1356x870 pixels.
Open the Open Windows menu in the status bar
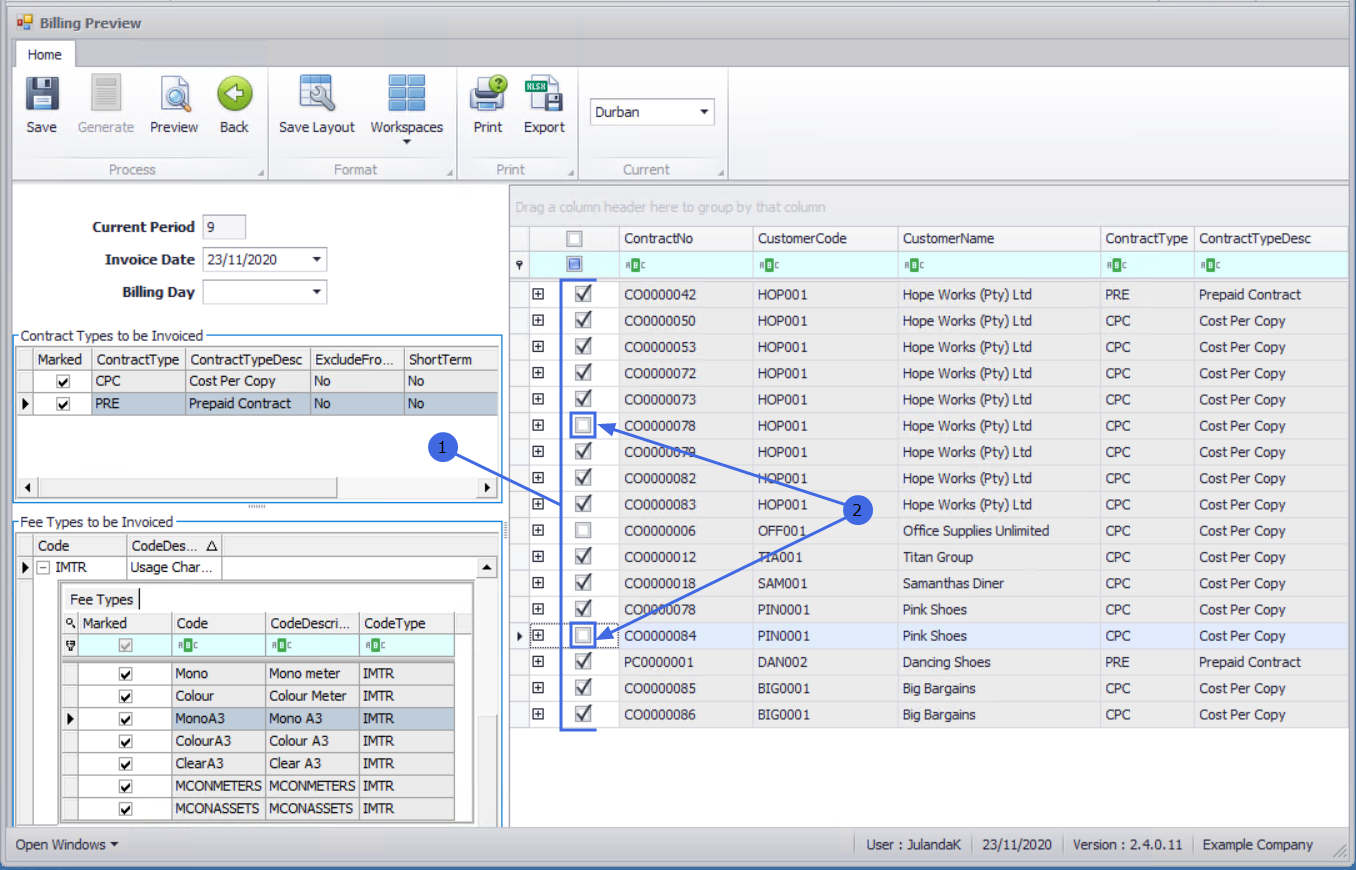coord(66,845)
